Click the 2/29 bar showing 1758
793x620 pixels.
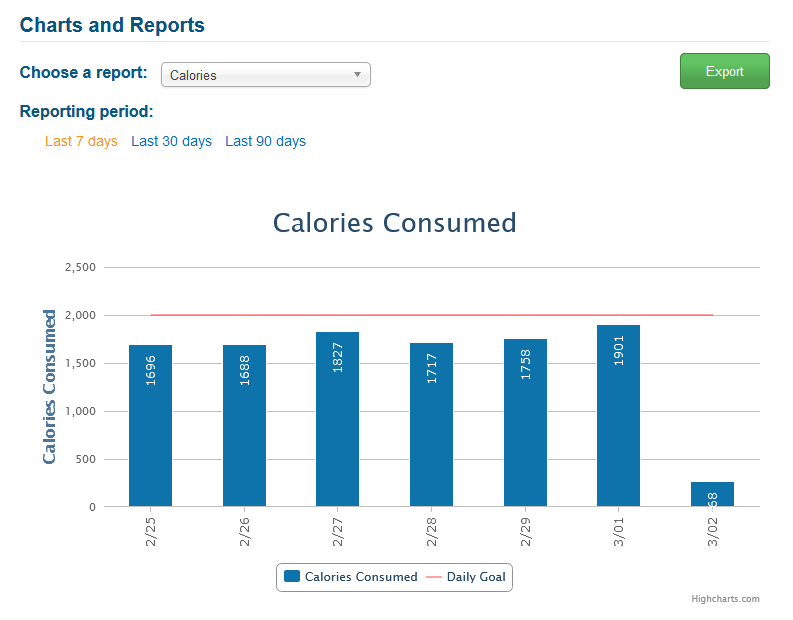pyautogui.click(x=525, y=422)
